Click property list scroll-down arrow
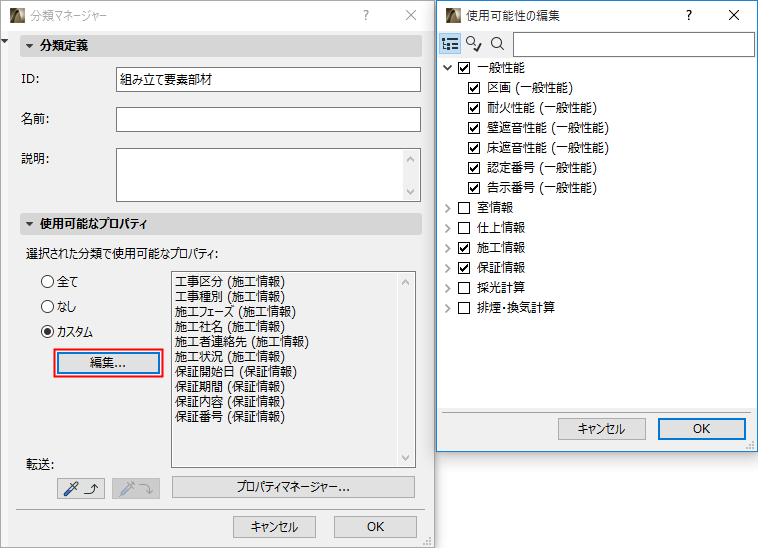 (406, 457)
